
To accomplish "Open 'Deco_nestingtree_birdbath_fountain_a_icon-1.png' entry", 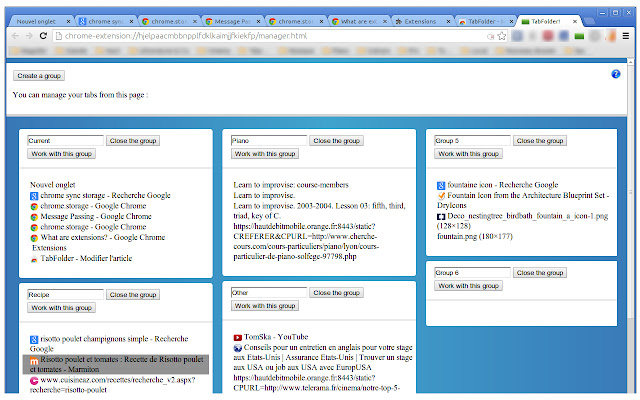I will click(523, 220).
